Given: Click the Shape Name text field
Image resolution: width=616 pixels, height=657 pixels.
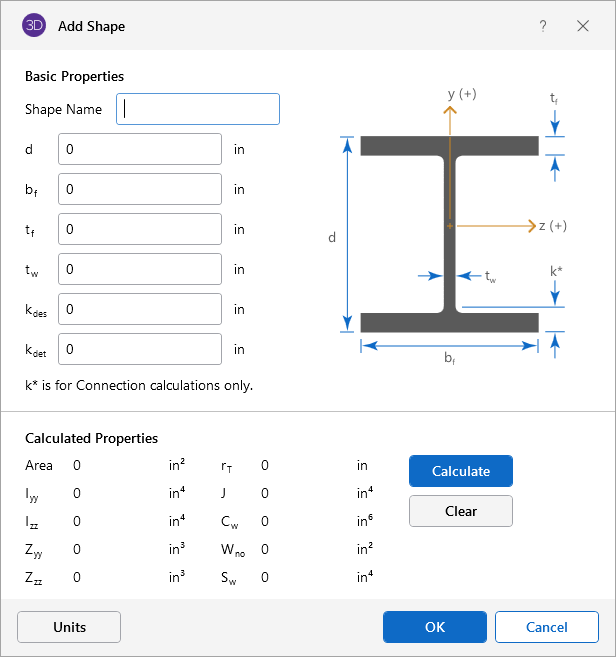Looking at the screenshot, I should [198, 109].
